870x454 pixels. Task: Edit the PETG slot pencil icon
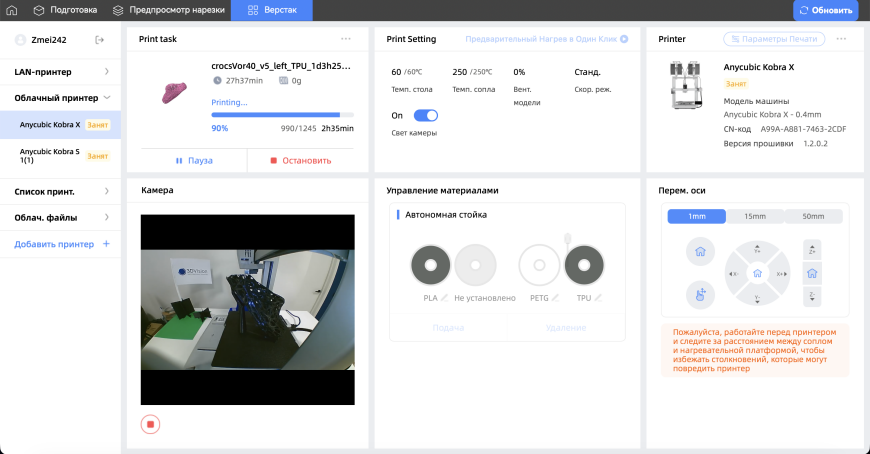click(x=555, y=298)
